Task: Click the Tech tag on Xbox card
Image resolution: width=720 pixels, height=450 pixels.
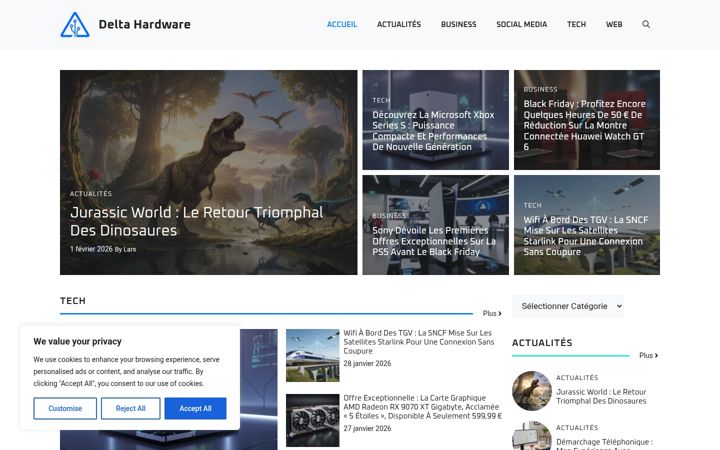Action: tap(381, 100)
